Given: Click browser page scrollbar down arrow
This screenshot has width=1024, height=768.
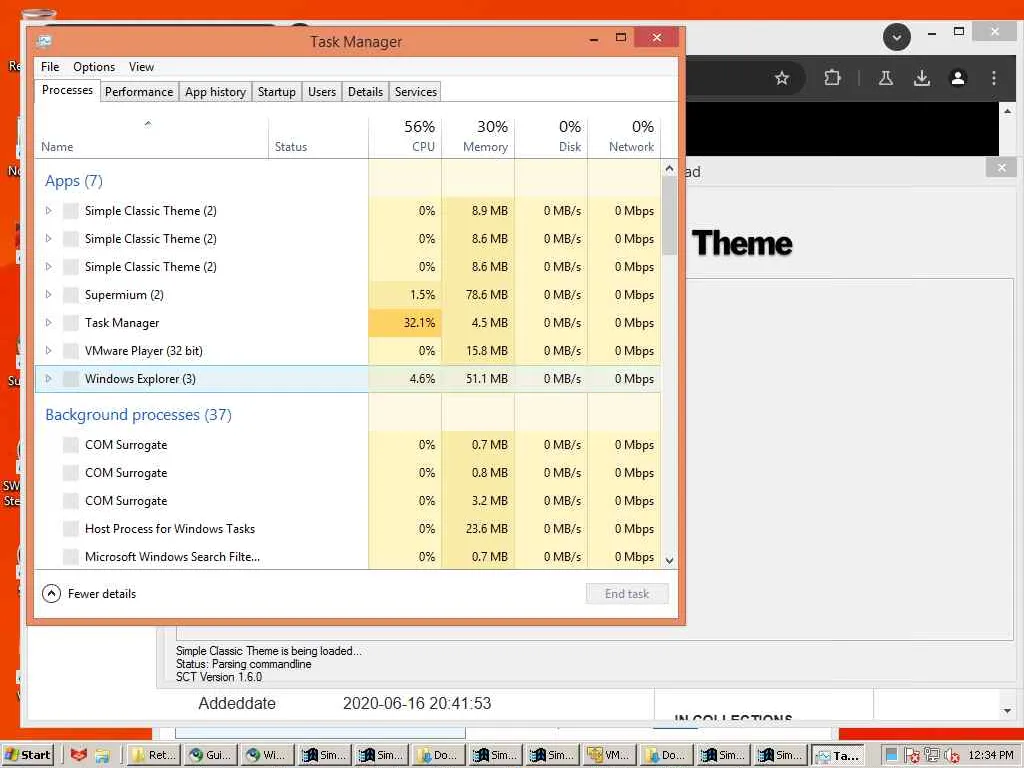Looking at the screenshot, I should [x=1007, y=711].
